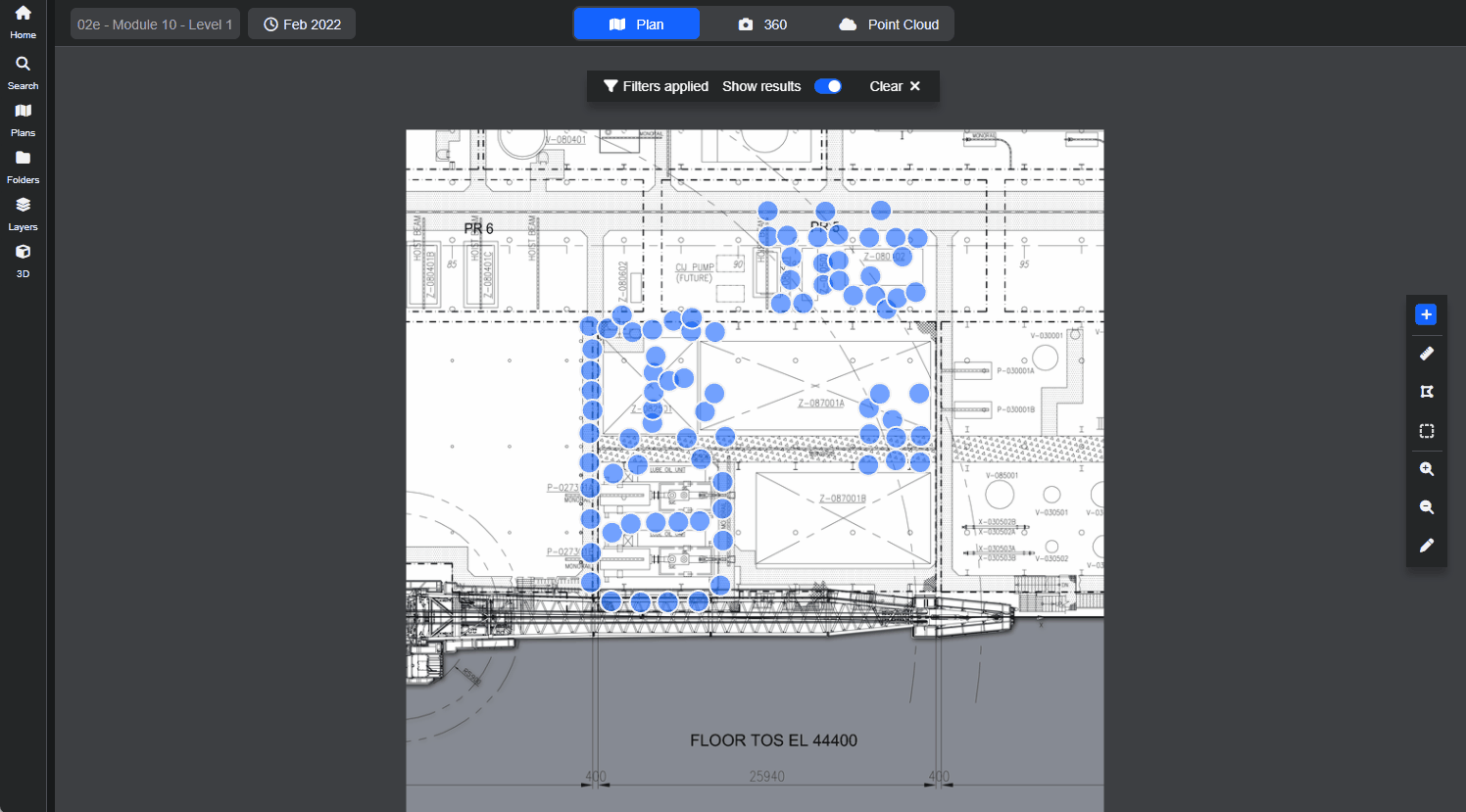The height and width of the screenshot is (812, 1466).
Task: Click the Z-087001B equipment label
Action: click(843, 499)
